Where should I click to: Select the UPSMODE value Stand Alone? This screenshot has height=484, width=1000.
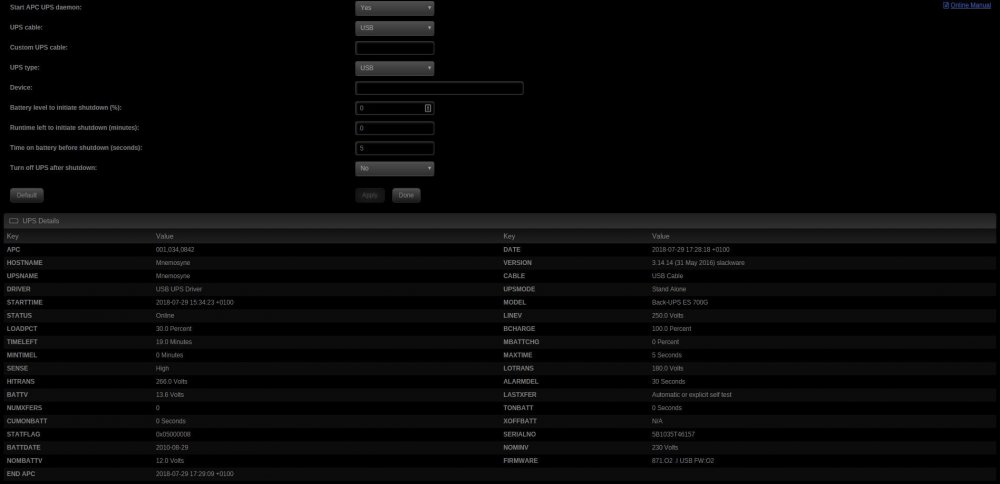[669, 289]
